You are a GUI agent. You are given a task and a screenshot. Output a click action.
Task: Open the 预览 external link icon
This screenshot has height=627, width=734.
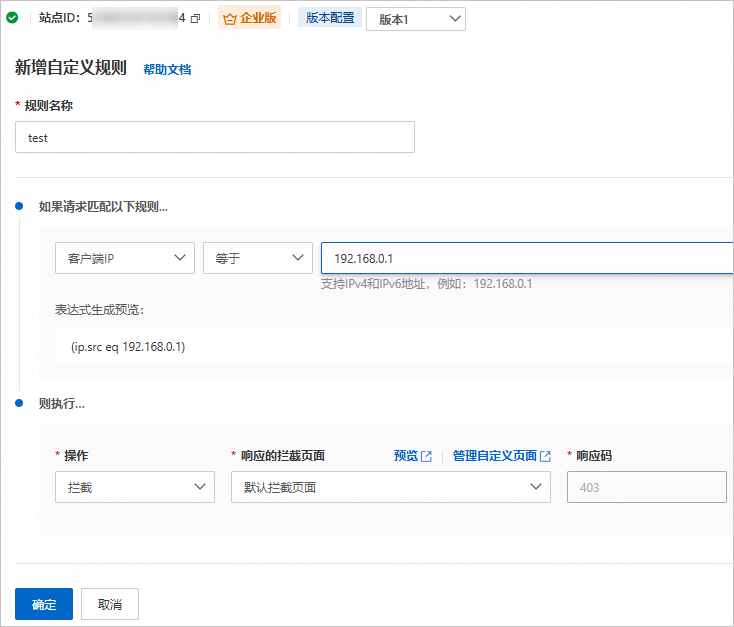(x=426, y=456)
